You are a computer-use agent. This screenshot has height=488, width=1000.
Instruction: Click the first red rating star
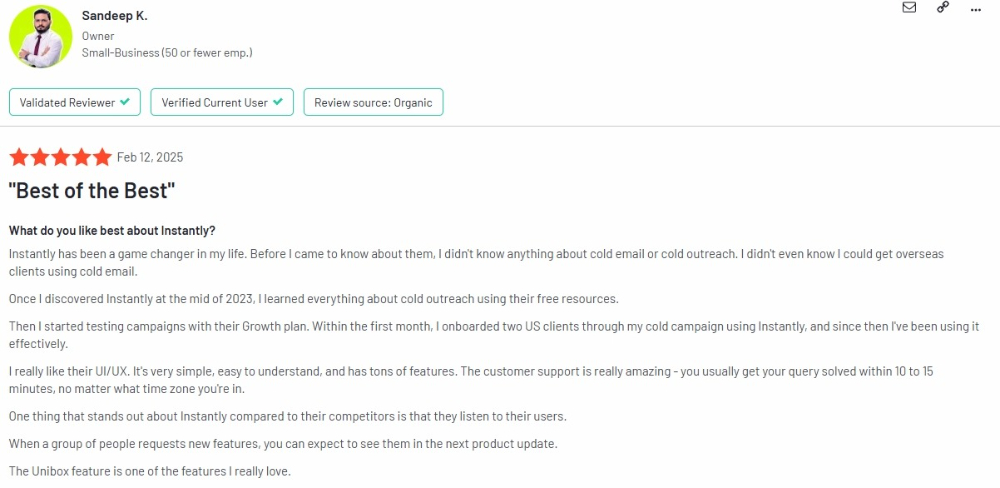(19, 157)
